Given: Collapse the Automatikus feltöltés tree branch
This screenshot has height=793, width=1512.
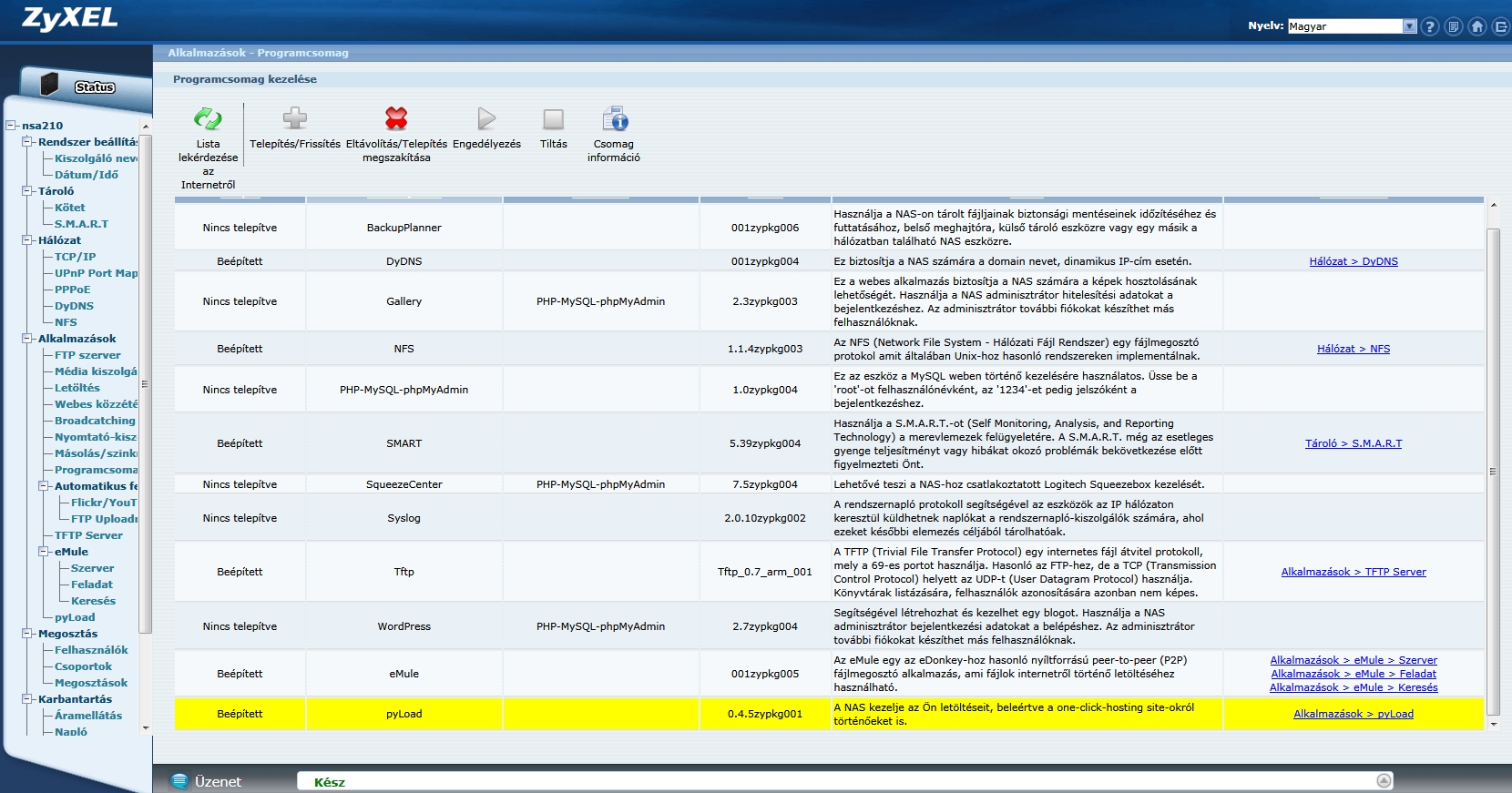Looking at the screenshot, I should (43, 486).
